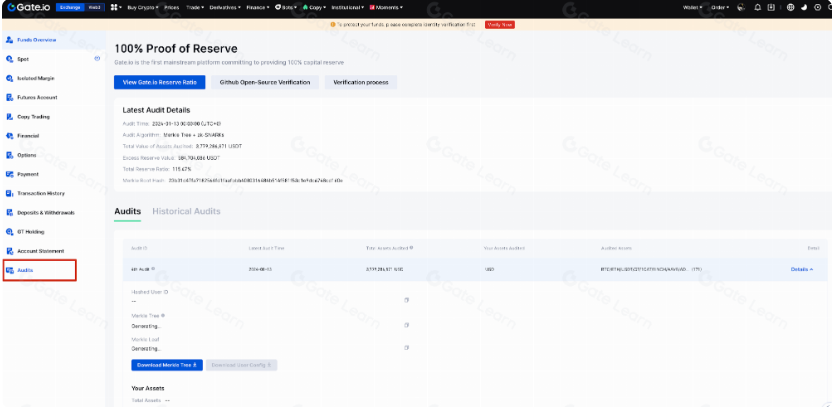Copy the Merkle Tree value
832x412 pixels.
click(x=406, y=324)
